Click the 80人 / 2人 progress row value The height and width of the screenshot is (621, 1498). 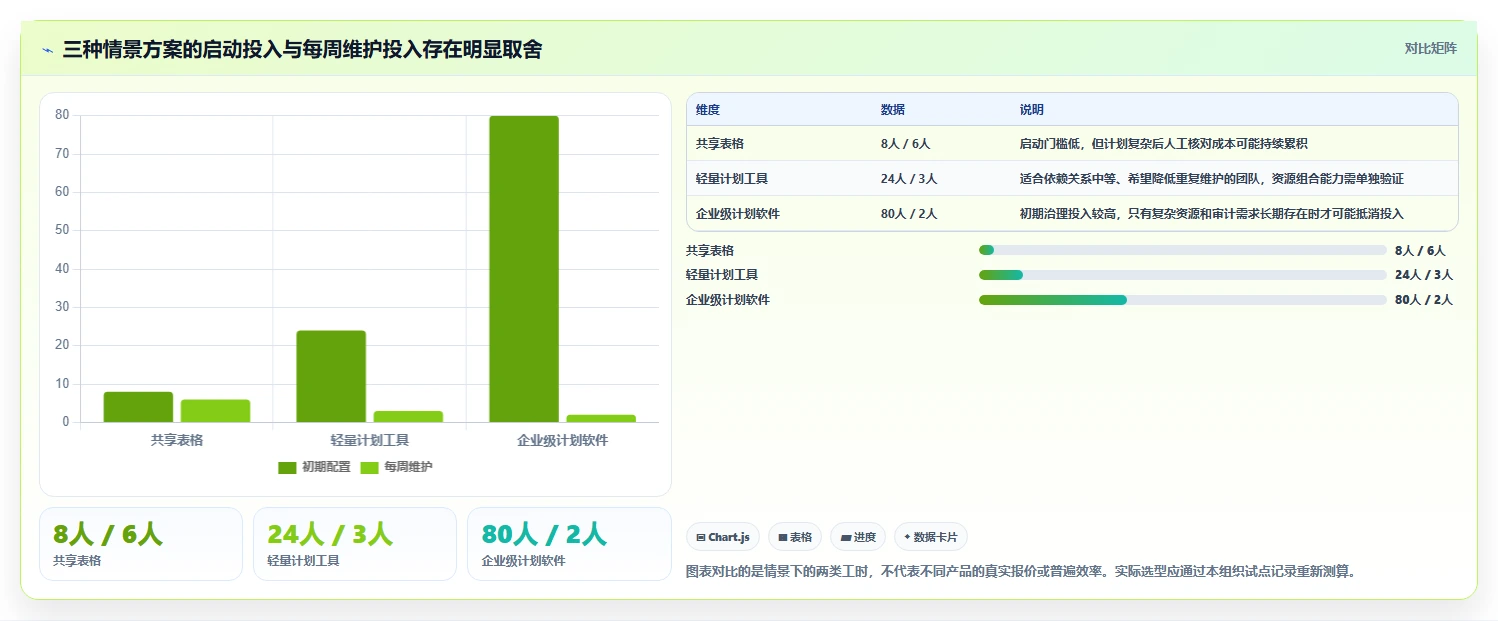pyautogui.click(x=1423, y=300)
